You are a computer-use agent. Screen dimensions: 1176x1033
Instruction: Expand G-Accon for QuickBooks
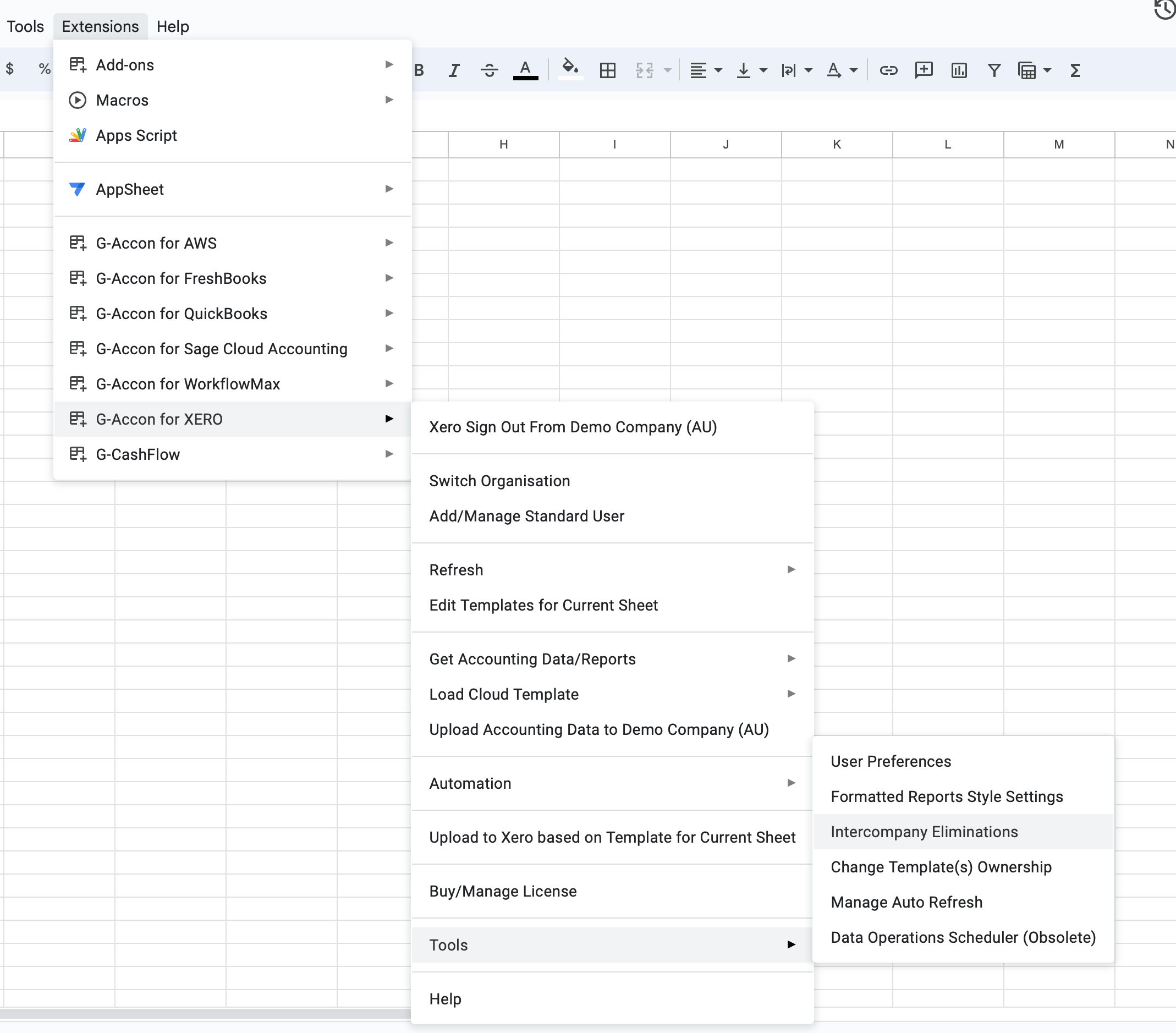pos(233,313)
